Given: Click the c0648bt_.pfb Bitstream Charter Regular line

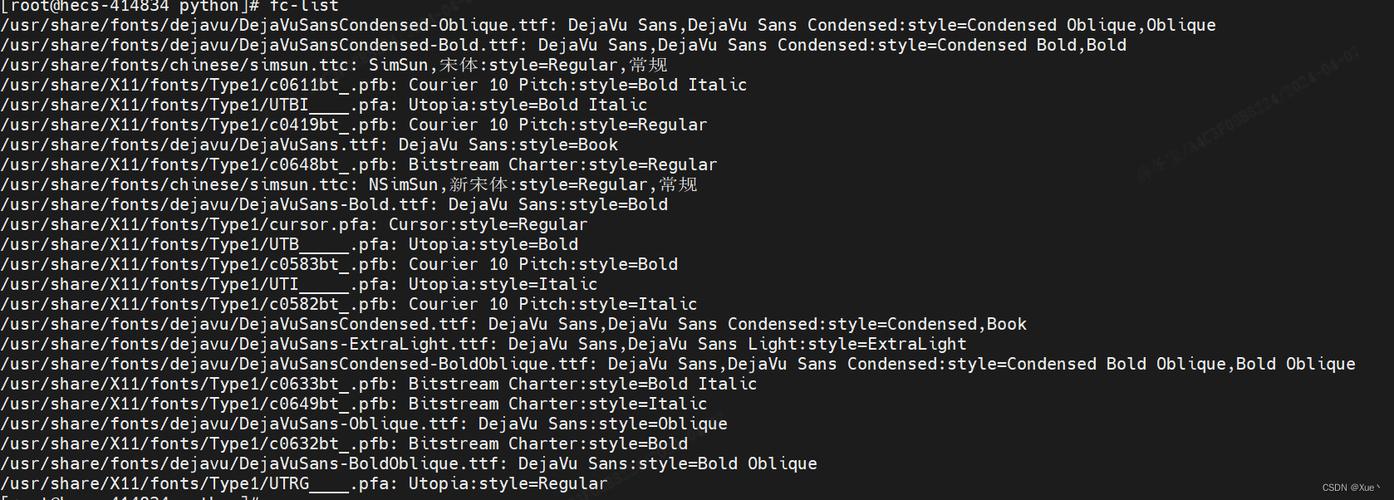Looking at the screenshot, I should tap(359, 165).
